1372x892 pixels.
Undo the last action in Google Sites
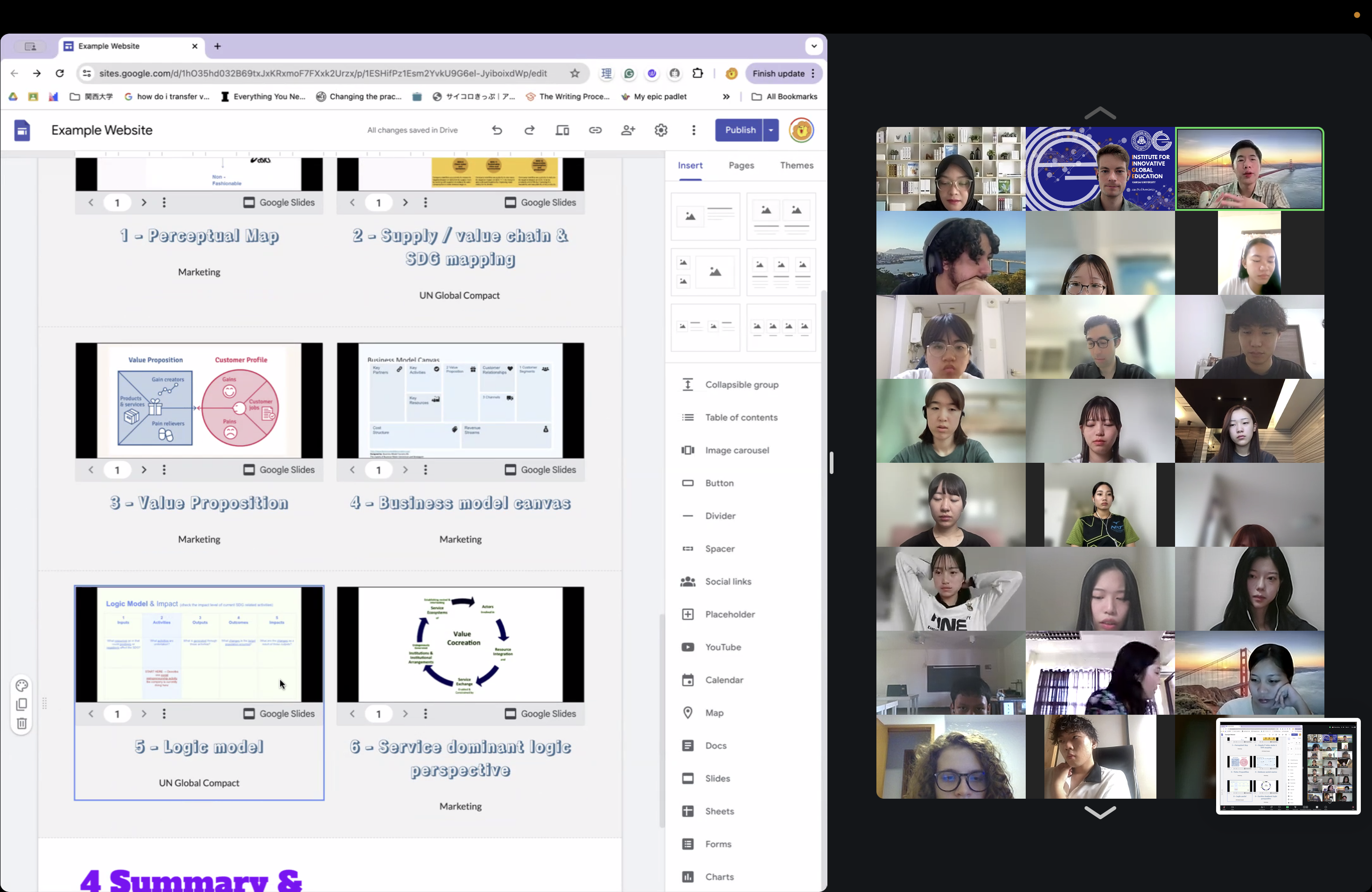pos(497,130)
